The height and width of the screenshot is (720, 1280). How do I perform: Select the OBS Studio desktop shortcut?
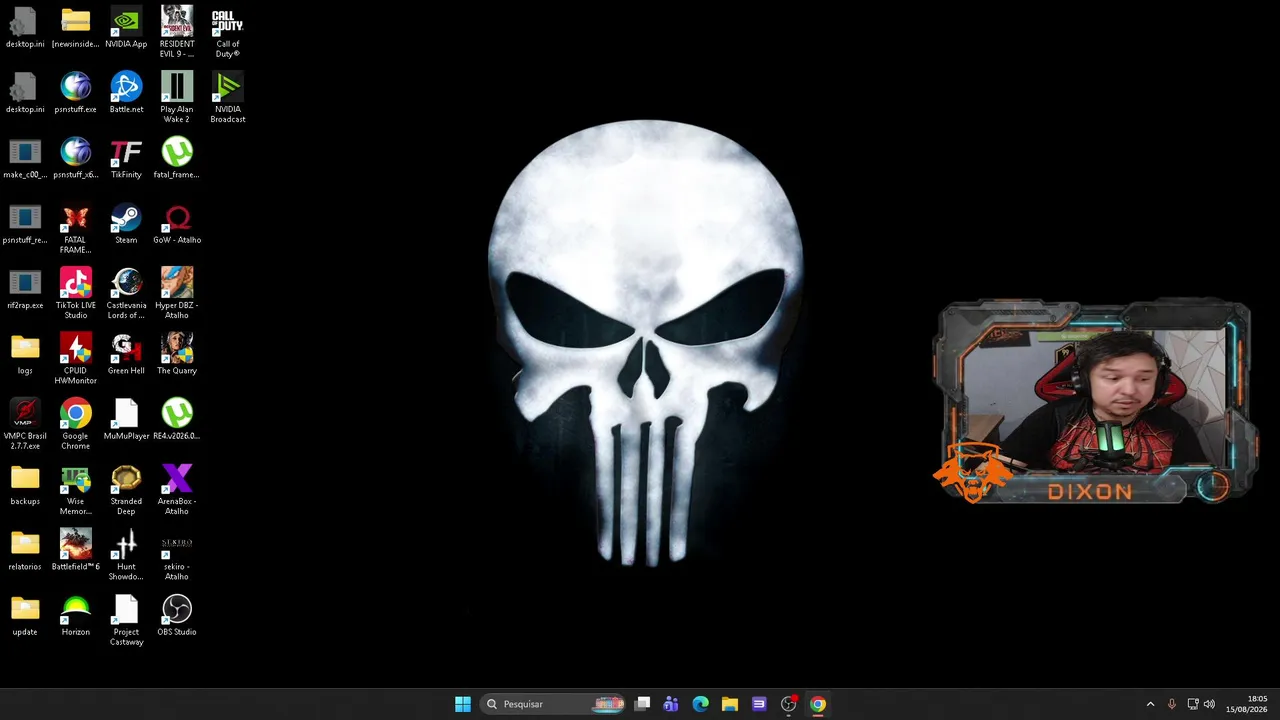(177, 616)
